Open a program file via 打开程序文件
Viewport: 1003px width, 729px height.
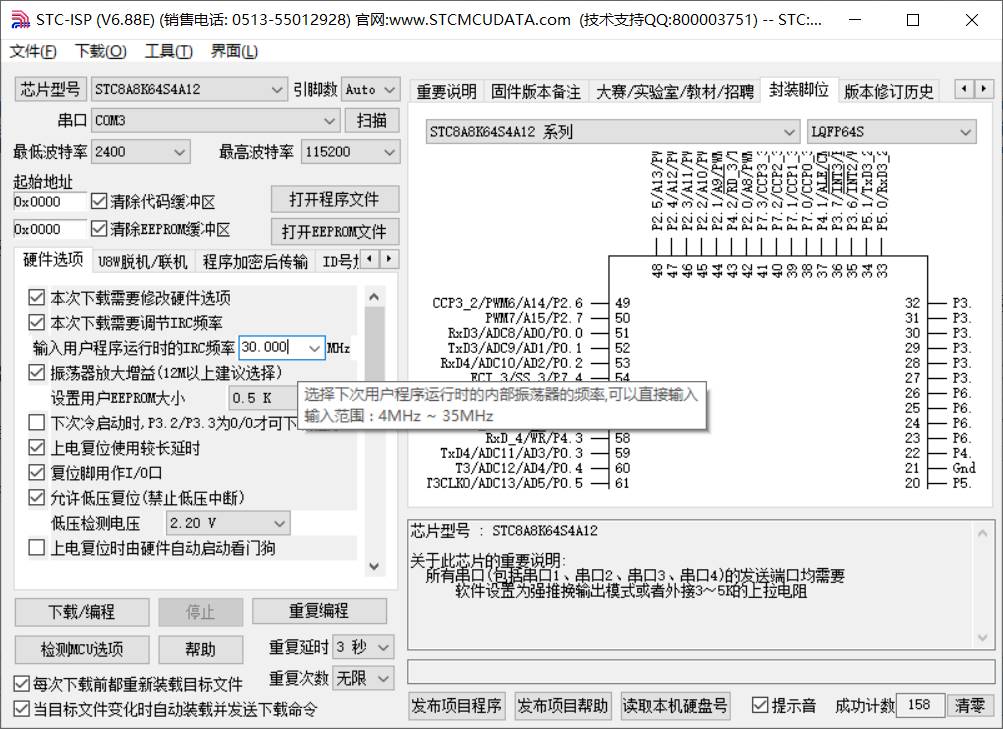334,199
